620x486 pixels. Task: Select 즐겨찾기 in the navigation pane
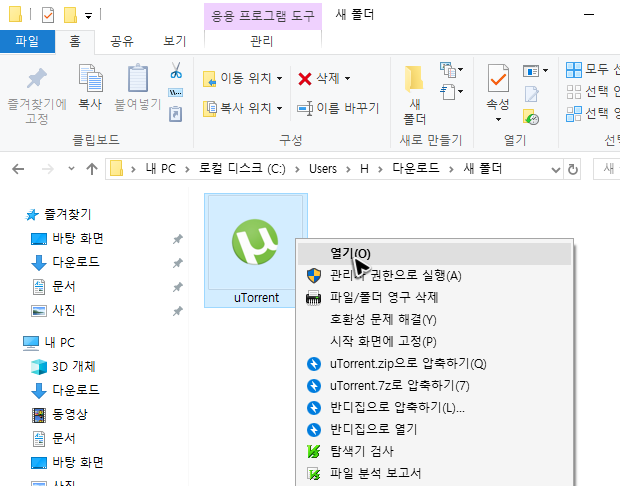[68, 214]
